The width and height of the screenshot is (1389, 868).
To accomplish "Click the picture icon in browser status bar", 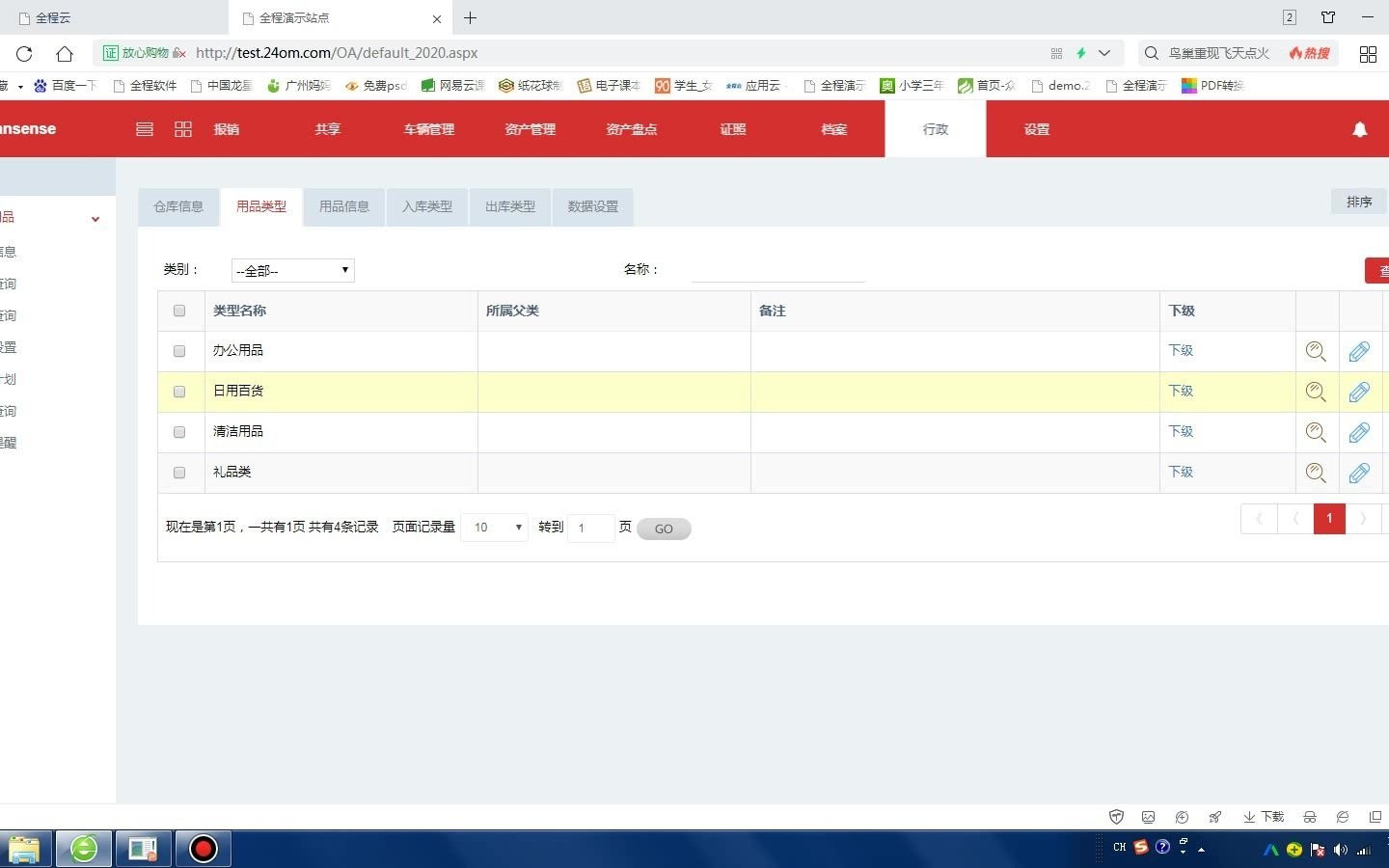I will [x=1148, y=817].
